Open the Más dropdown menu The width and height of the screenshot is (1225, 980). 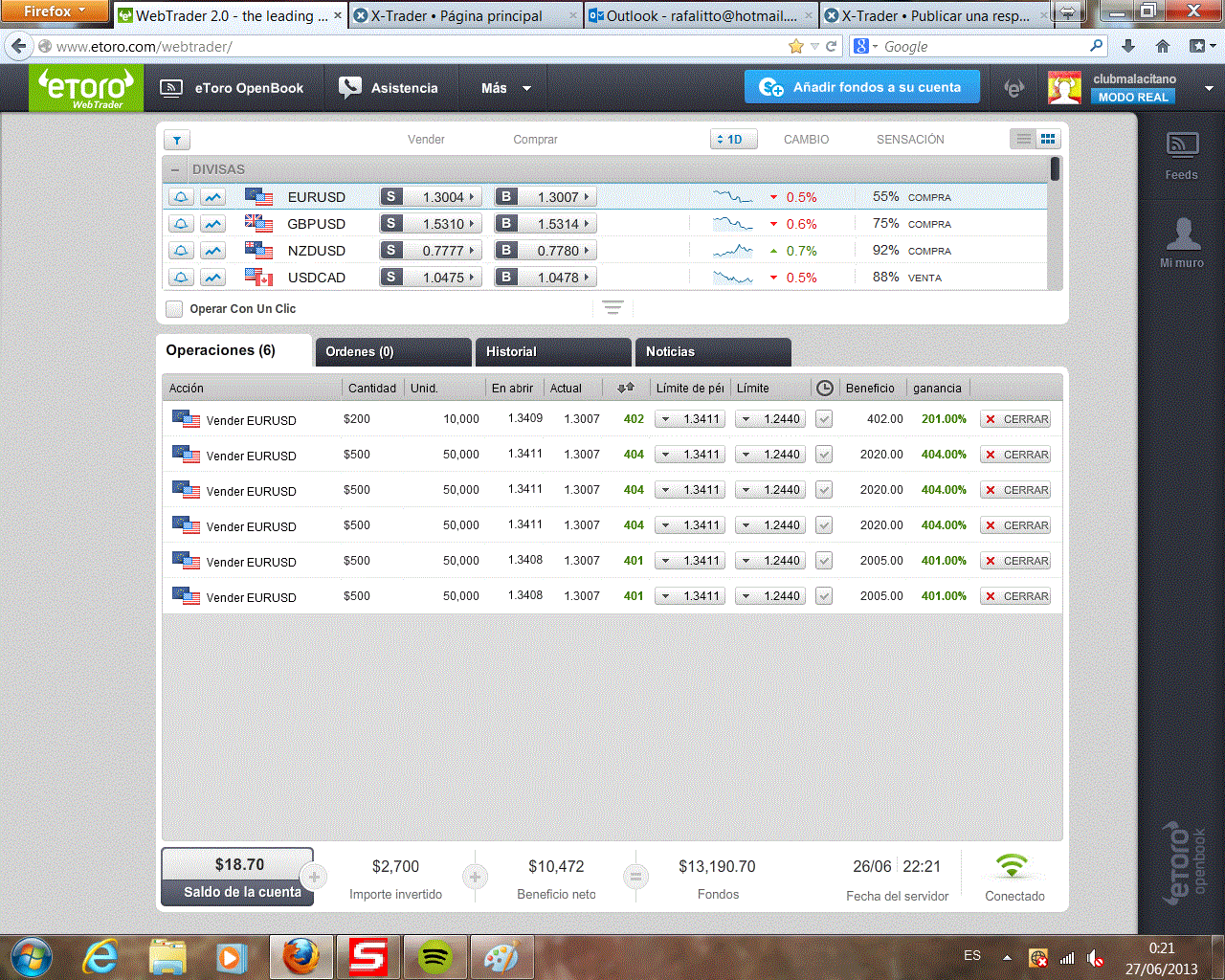click(506, 88)
